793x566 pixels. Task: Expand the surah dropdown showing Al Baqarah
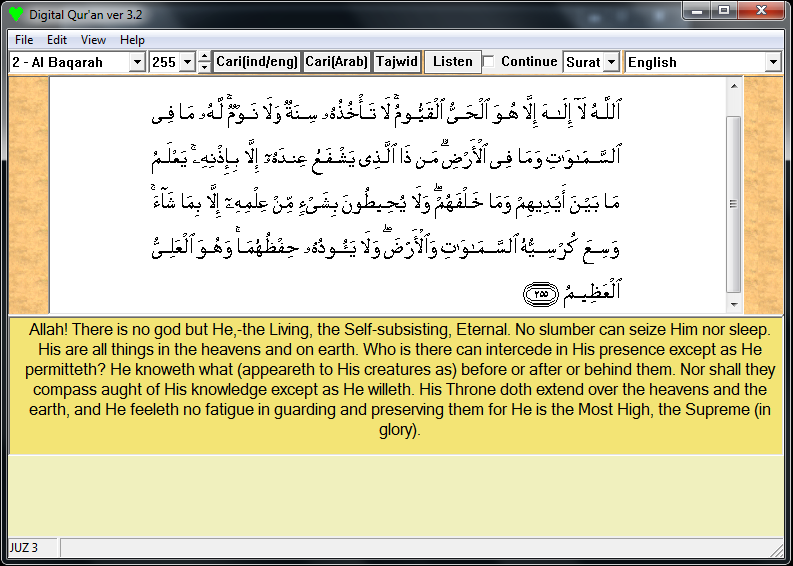137,62
